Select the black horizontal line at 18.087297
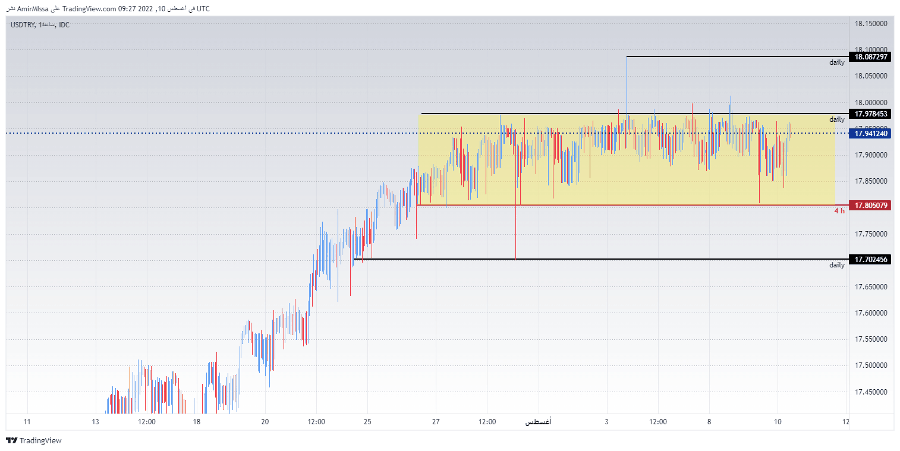The width and height of the screenshot is (900, 451). pyautogui.click(x=737, y=56)
